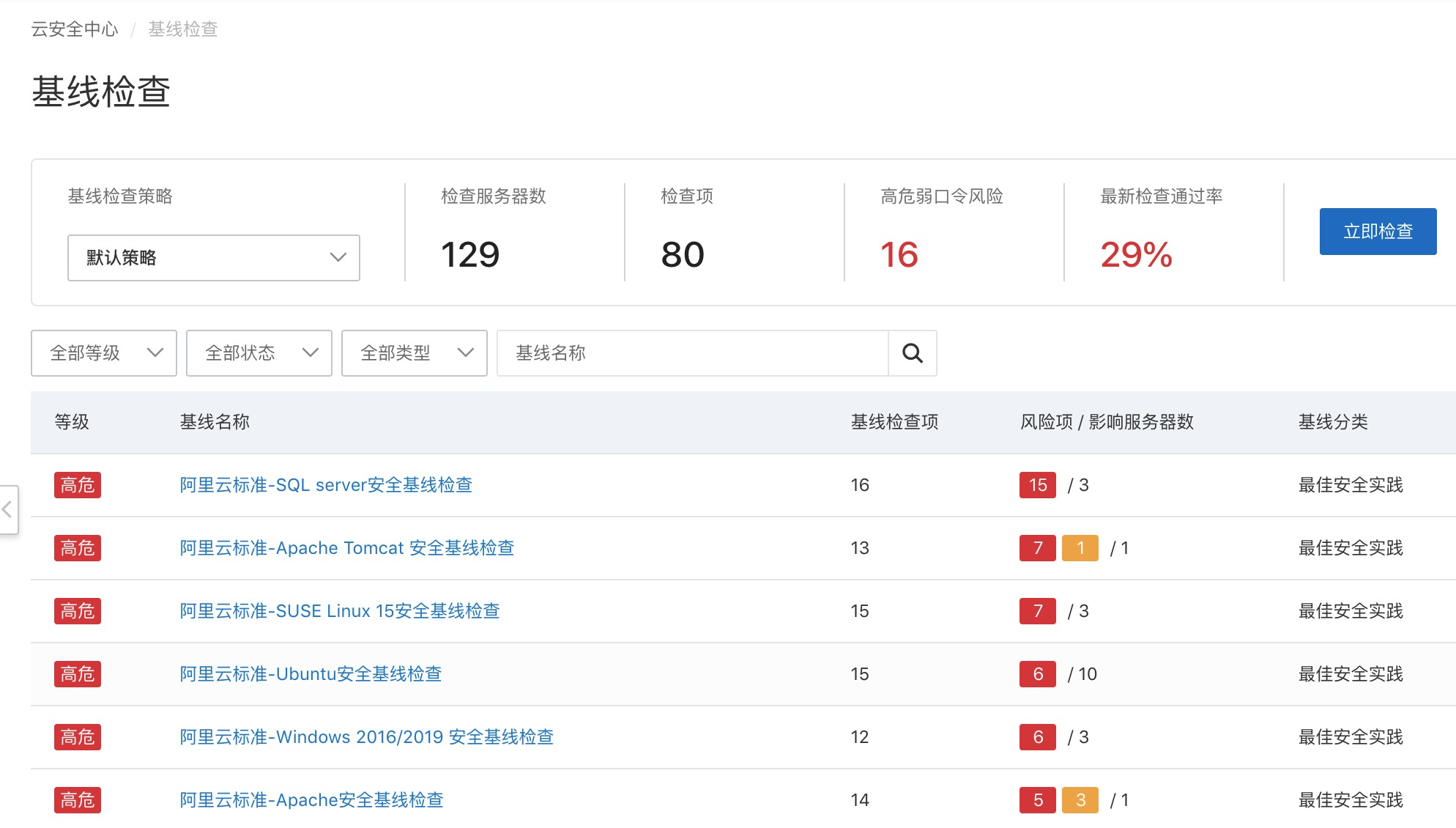Screen dimensions: 1456x828
Task: Click 最佳安全实践 in SQL server row
Action: (1351, 485)
